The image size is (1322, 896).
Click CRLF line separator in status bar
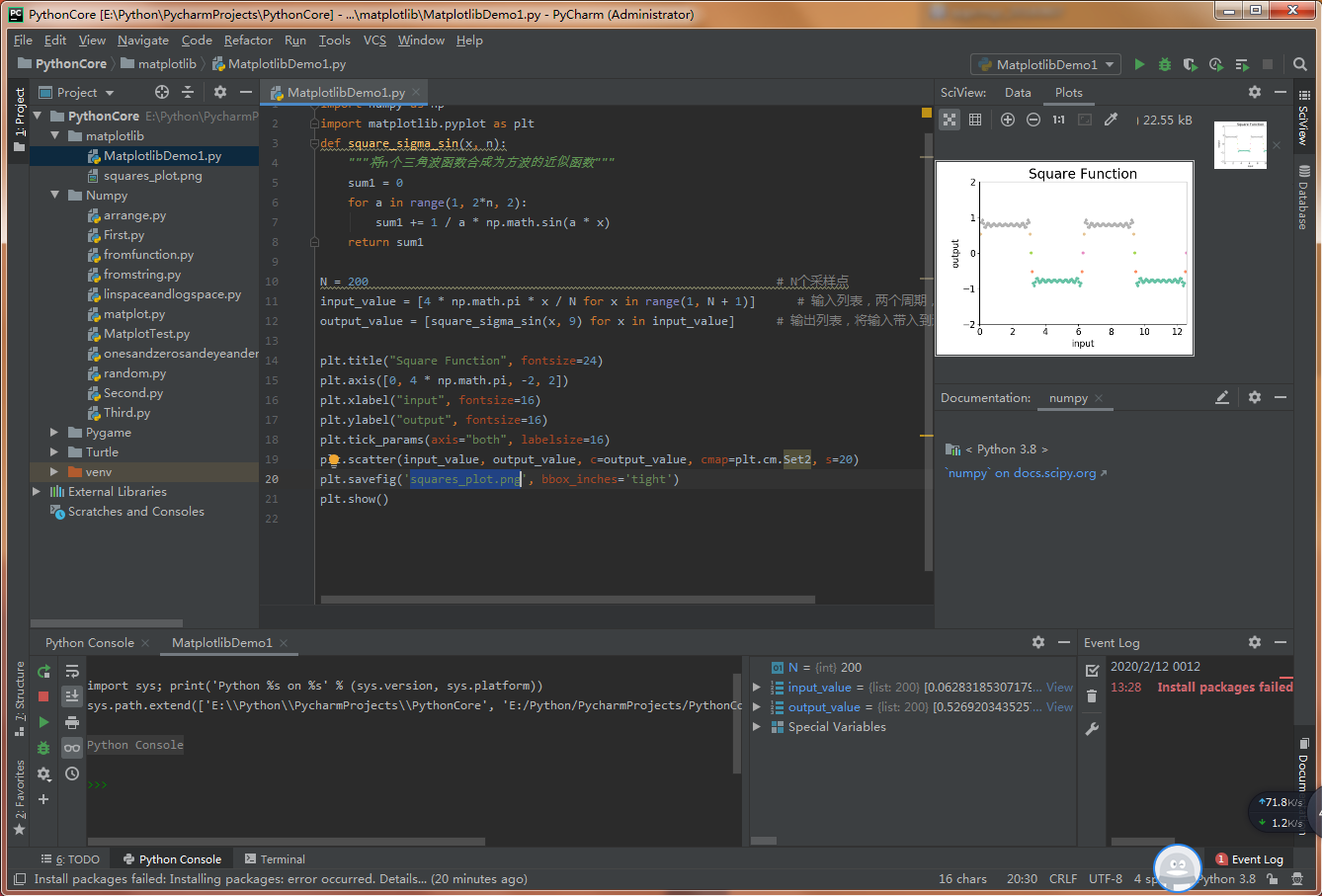click(x=1063, y=878)
